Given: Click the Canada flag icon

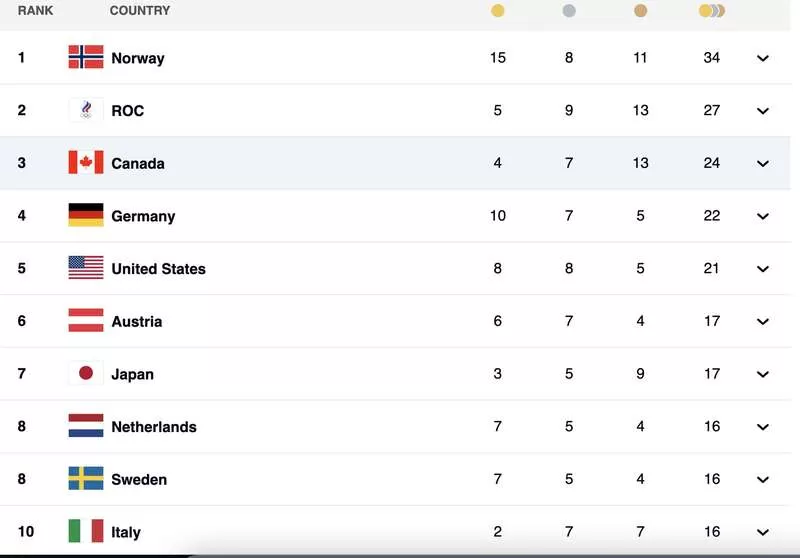Looking at the screenshot, I should (86, 162).
